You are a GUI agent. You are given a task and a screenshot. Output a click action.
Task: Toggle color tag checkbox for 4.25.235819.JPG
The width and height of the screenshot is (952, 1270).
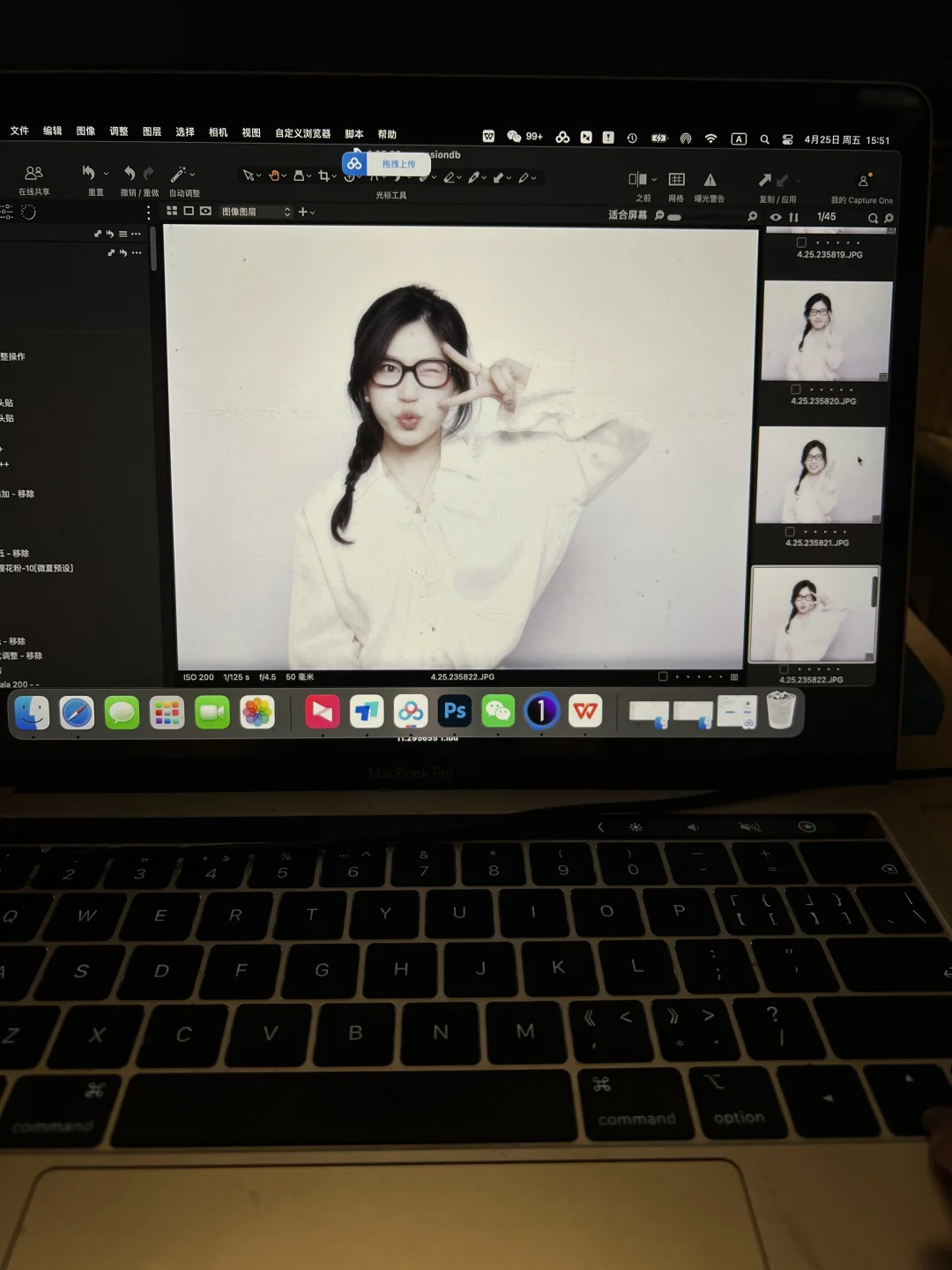pyautogui.click(x=801, y=243)
